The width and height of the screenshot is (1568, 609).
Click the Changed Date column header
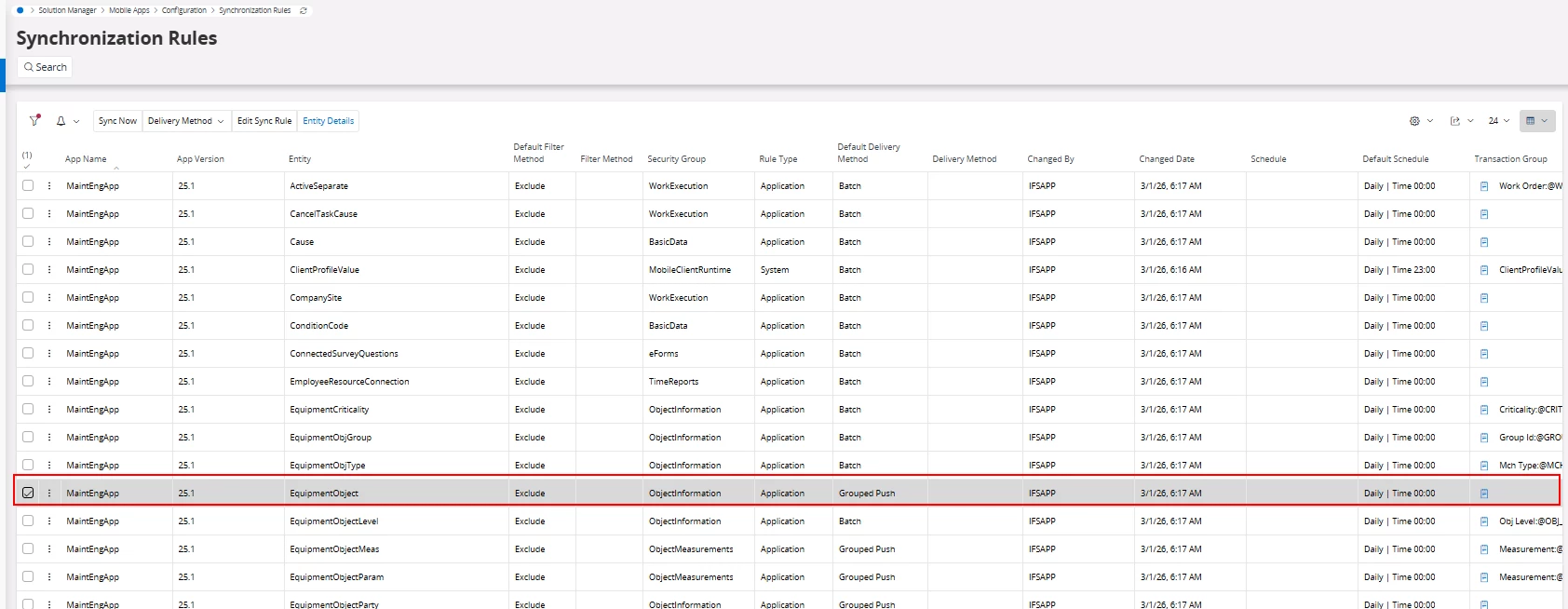[x=1167, y=159]
